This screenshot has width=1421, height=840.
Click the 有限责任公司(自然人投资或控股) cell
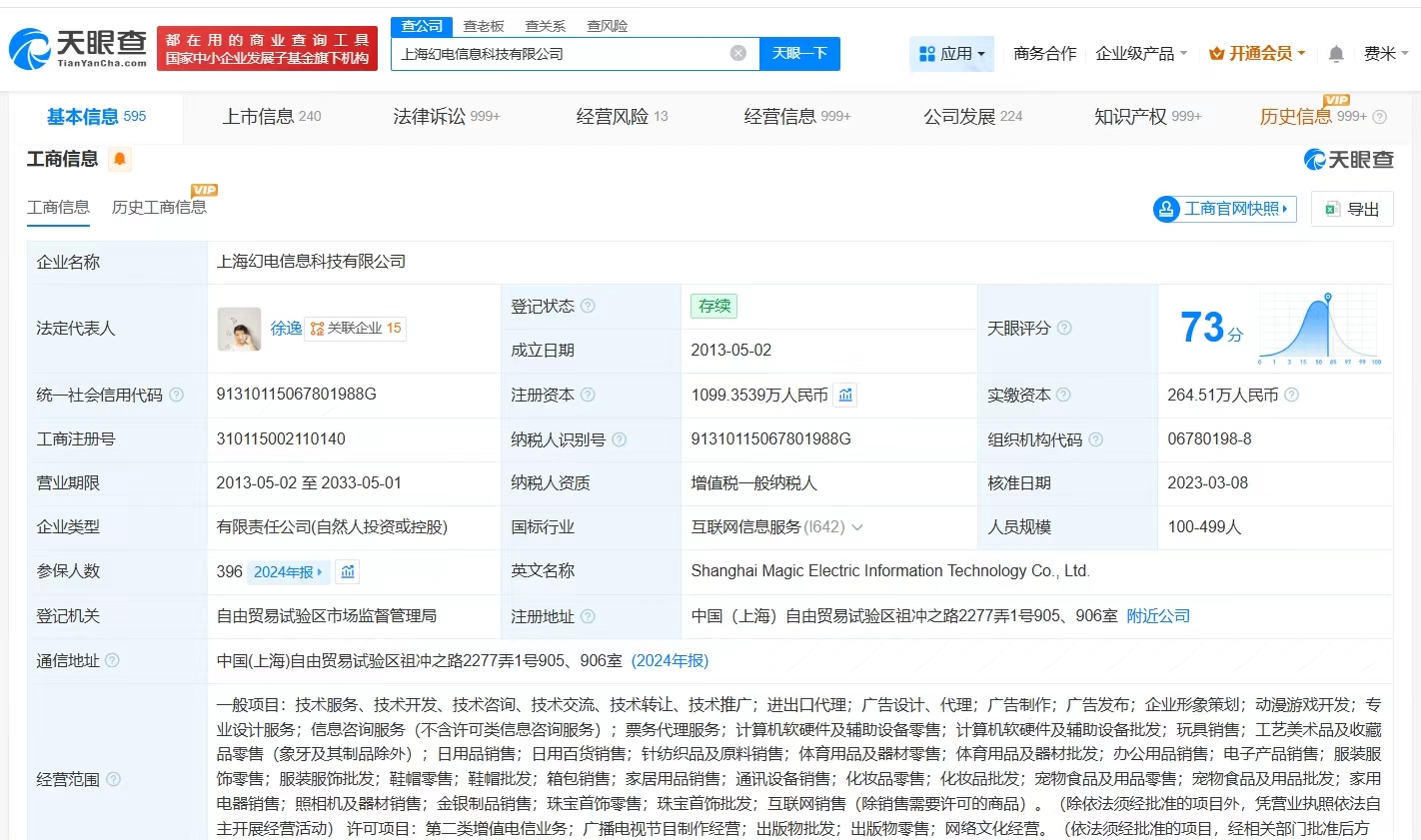[x=333, y=527]
